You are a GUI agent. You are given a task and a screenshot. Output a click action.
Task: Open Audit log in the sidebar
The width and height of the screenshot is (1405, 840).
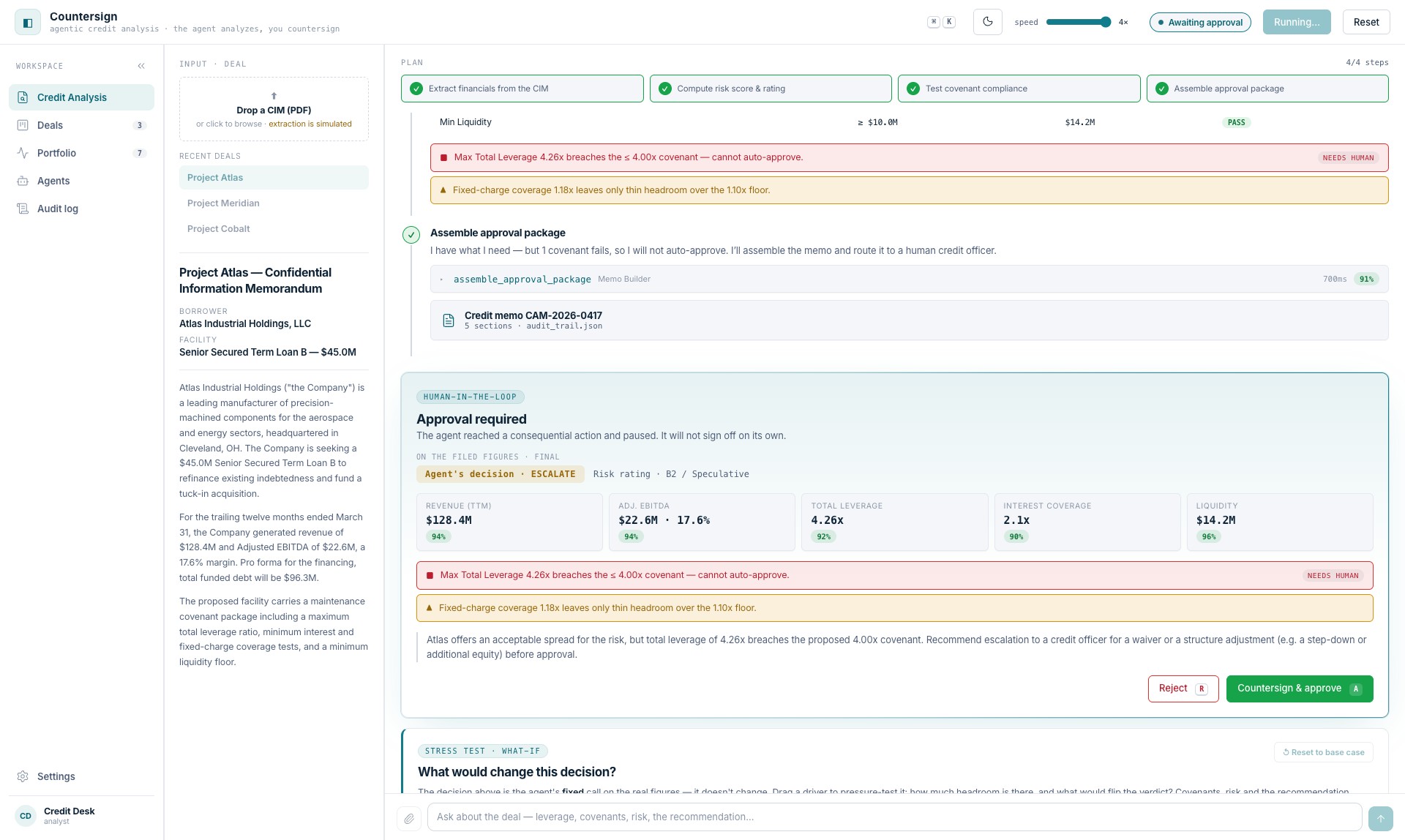pos(81,209)
